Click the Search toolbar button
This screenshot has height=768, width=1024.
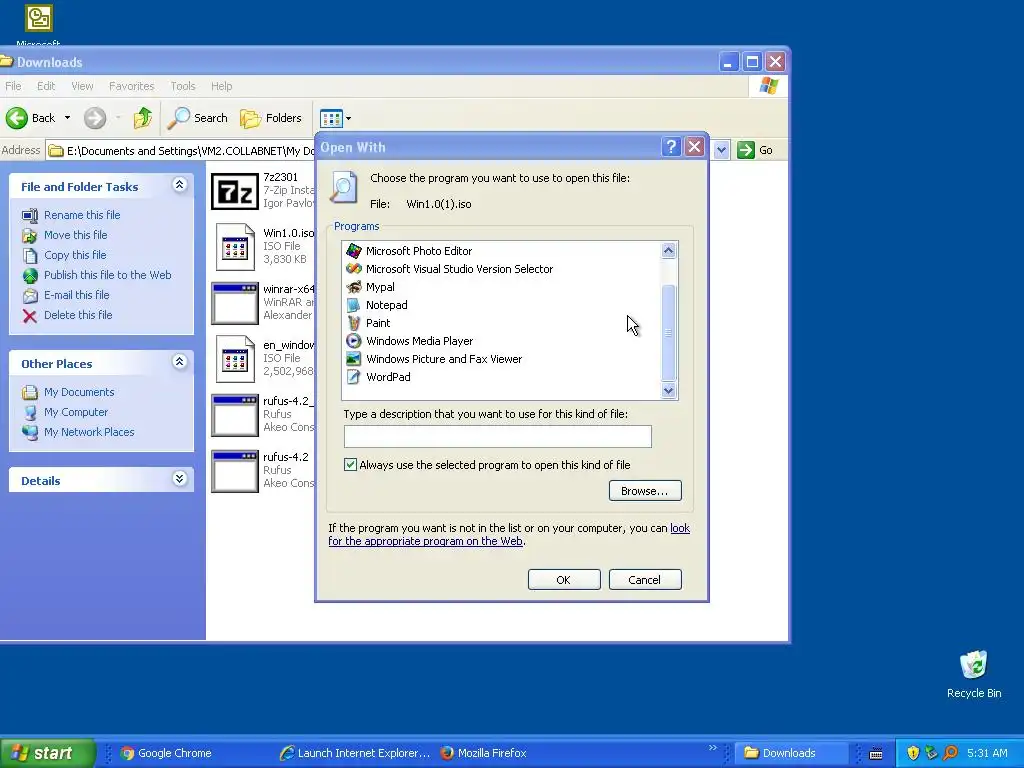pyautogui.click(x=197, y=118)
